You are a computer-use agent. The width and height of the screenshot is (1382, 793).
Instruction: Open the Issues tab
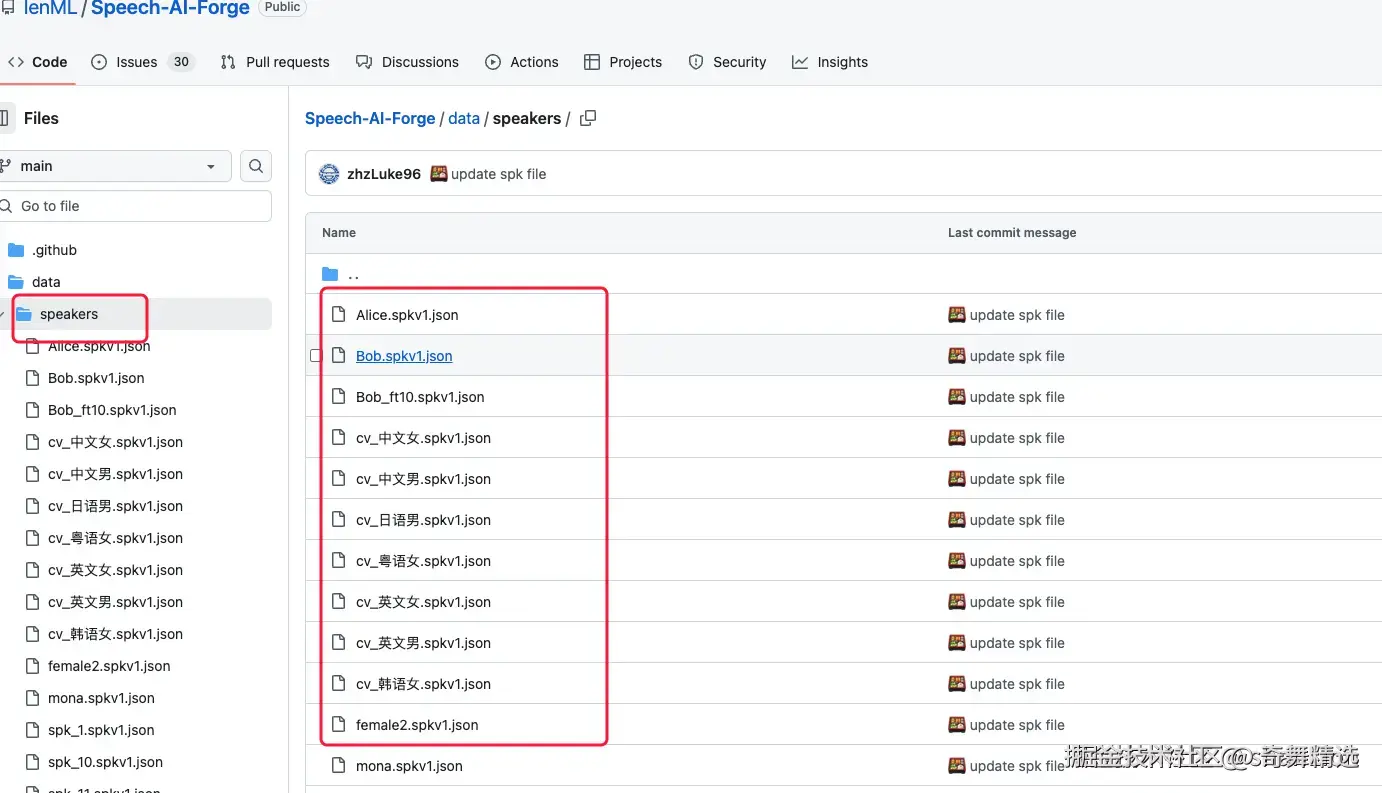(x=142, y=62)
